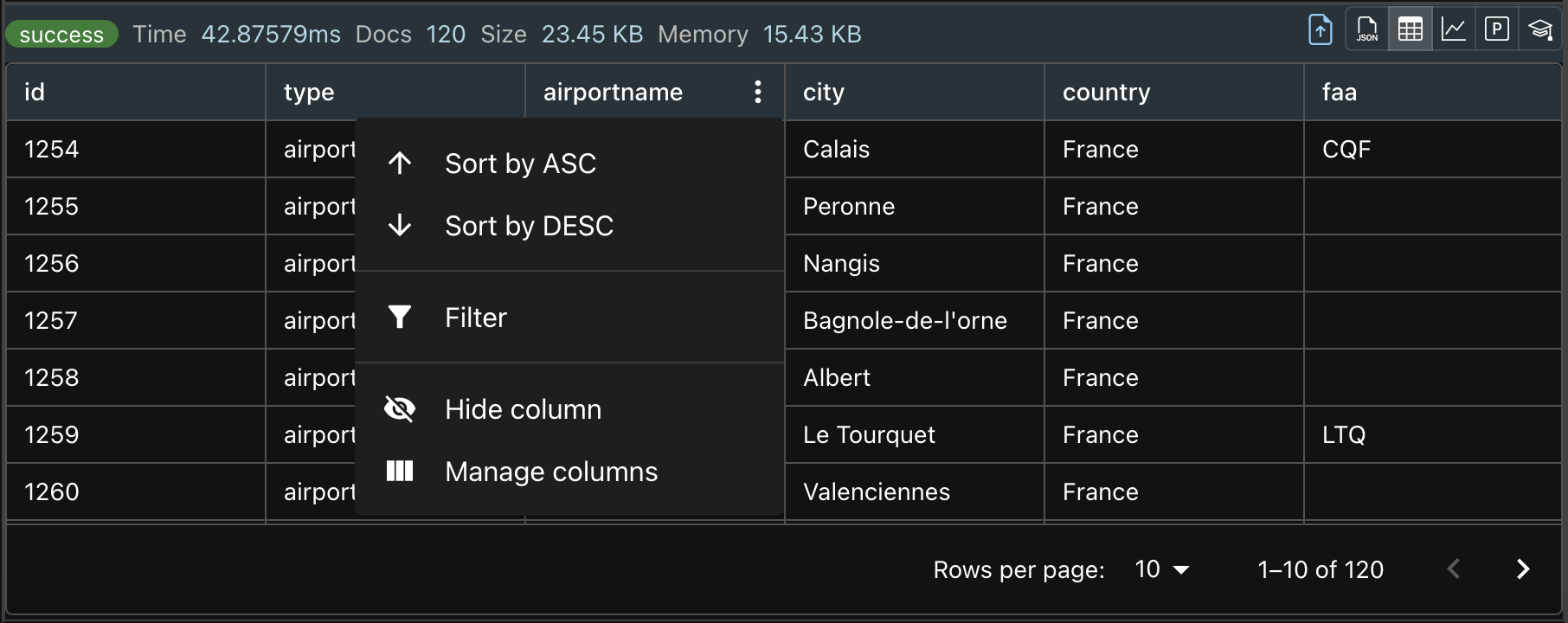Go to previous page of results
The image size is (1568, 623).
pyautogui.click(x=1454, y=568)
